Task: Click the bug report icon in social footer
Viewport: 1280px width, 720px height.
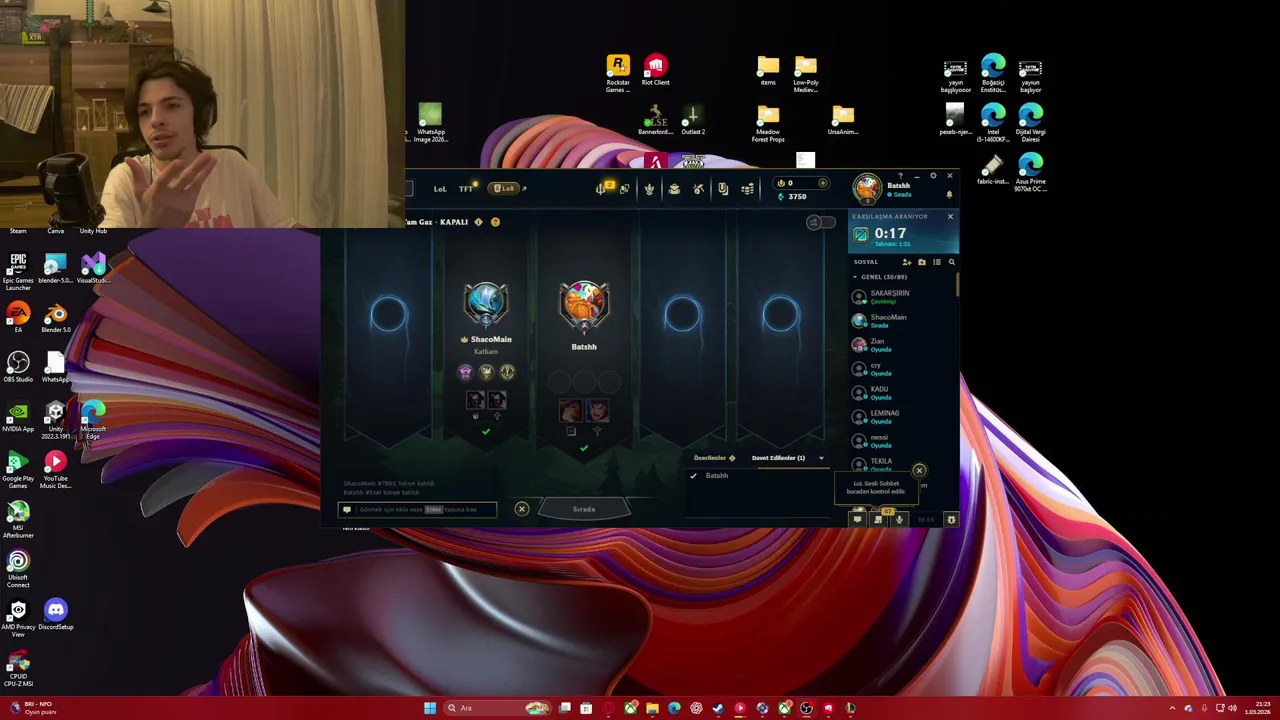Action: click(x=951, y=520)
